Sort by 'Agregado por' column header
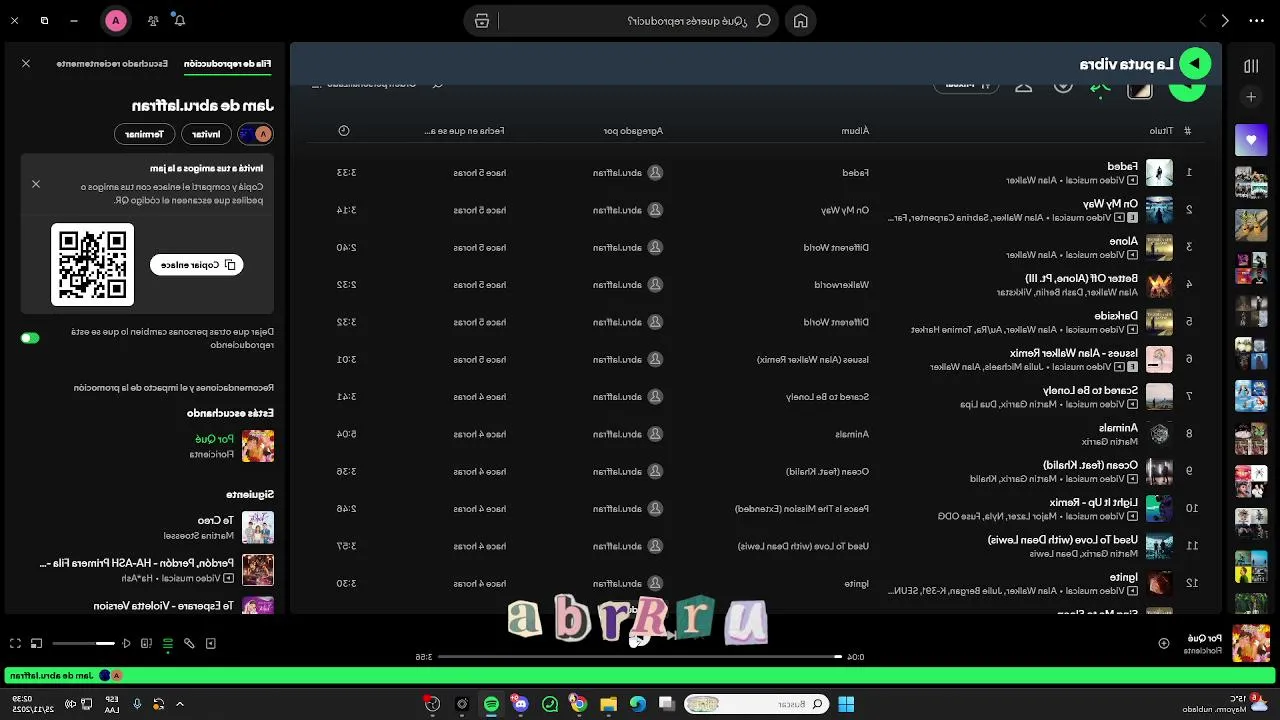 pos(633,131)
